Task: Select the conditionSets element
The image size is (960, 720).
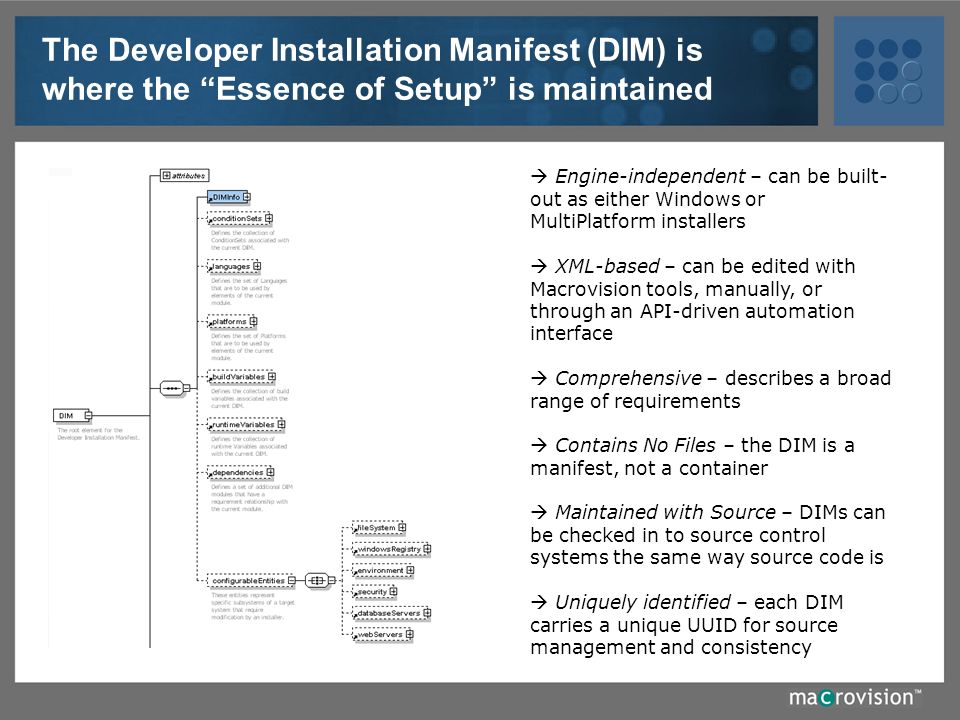Action: click(x=237, y=219)
